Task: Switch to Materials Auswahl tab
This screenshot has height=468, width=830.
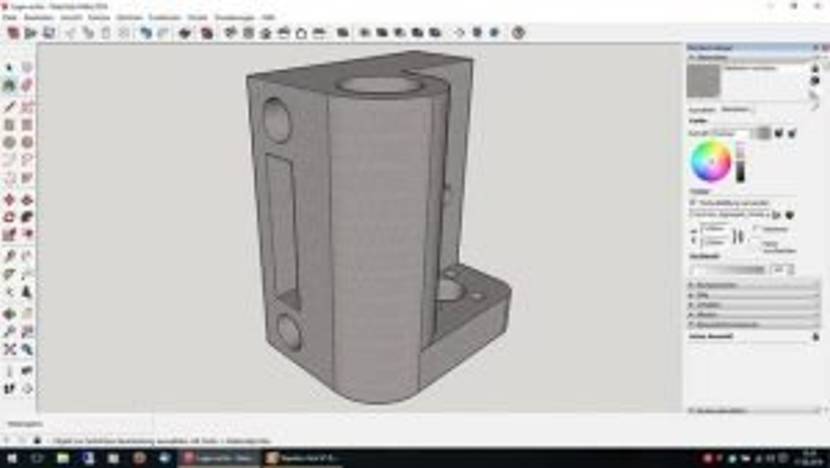Action: point(701,110)
